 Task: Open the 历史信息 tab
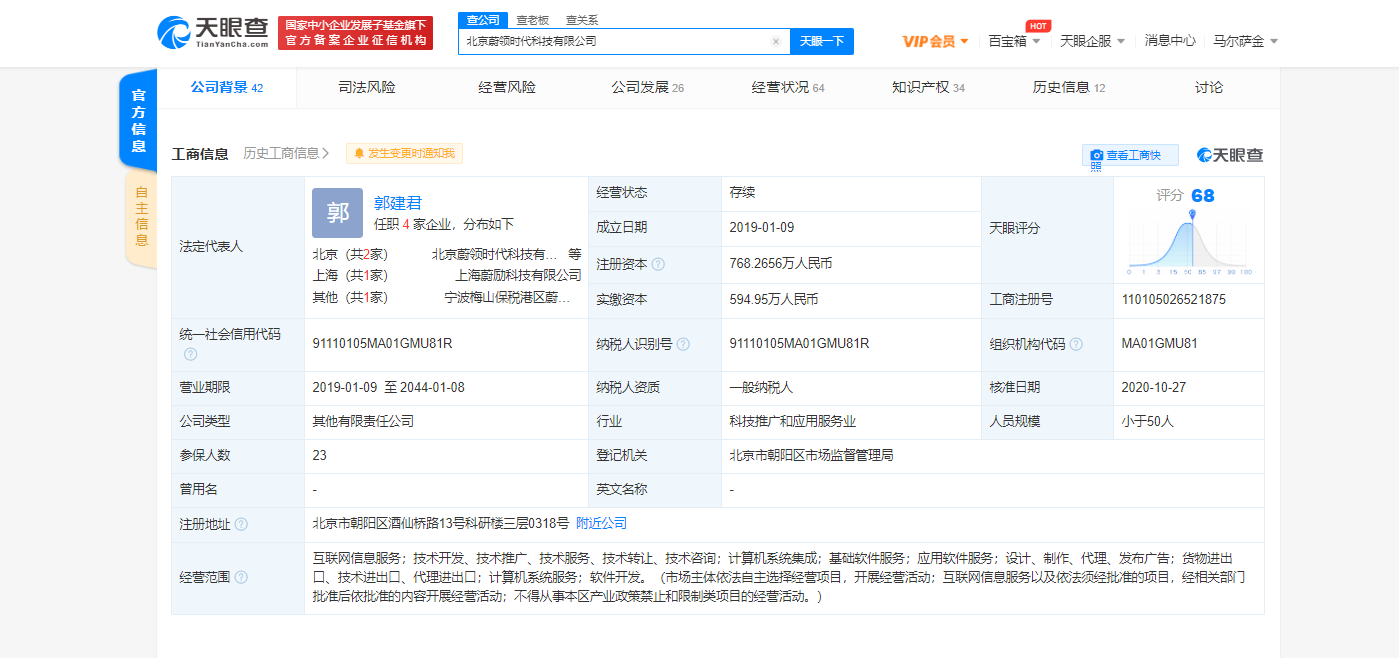tap(1069, 87)
